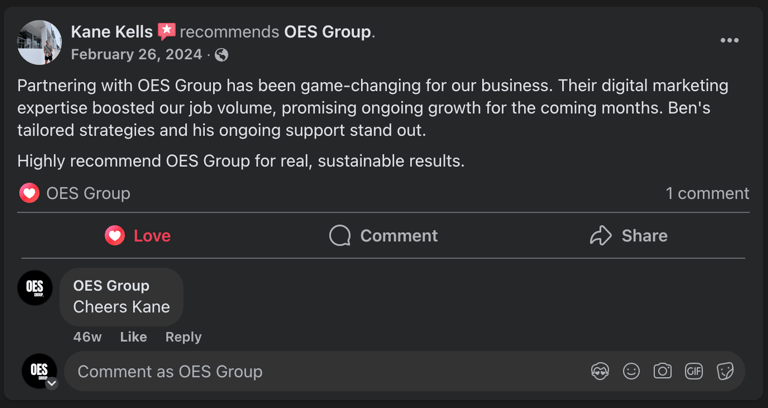Click the avatar sticker icon in comment box
This screenshot has width=768, height=408.
(x=600, y=371)
